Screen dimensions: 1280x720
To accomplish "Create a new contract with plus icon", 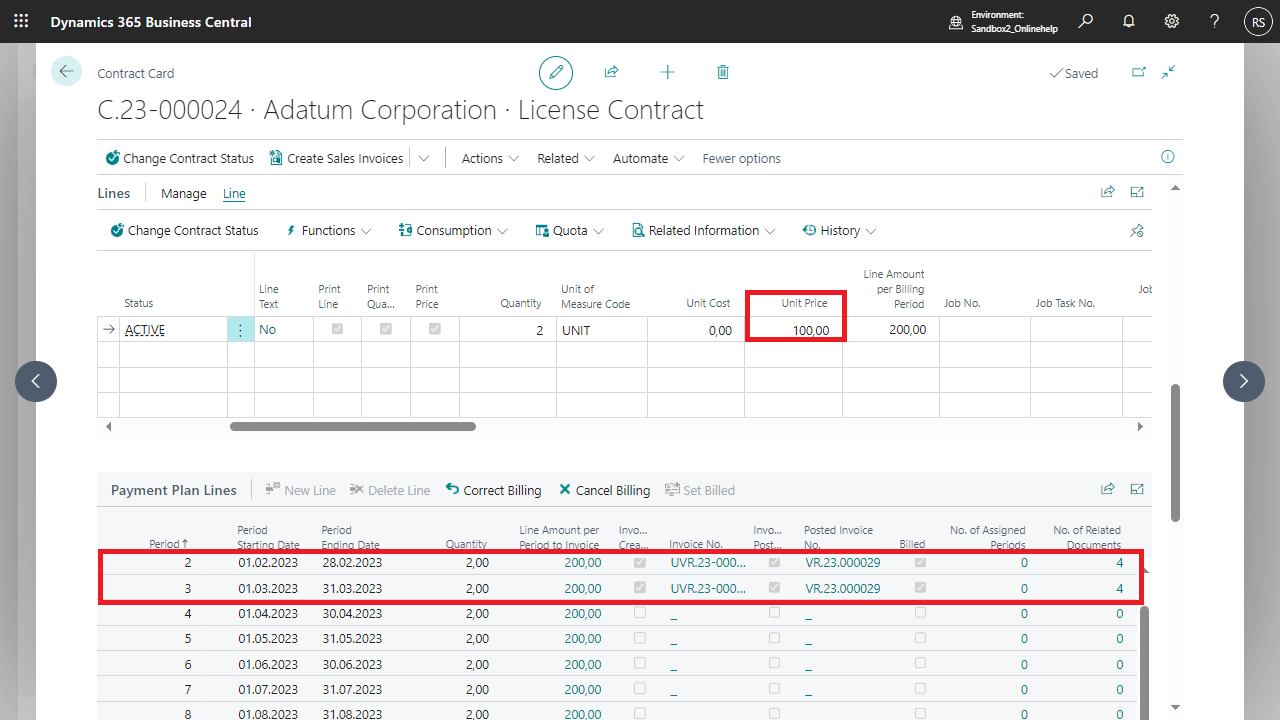I will pyautogui.click(x=667, y=72).
